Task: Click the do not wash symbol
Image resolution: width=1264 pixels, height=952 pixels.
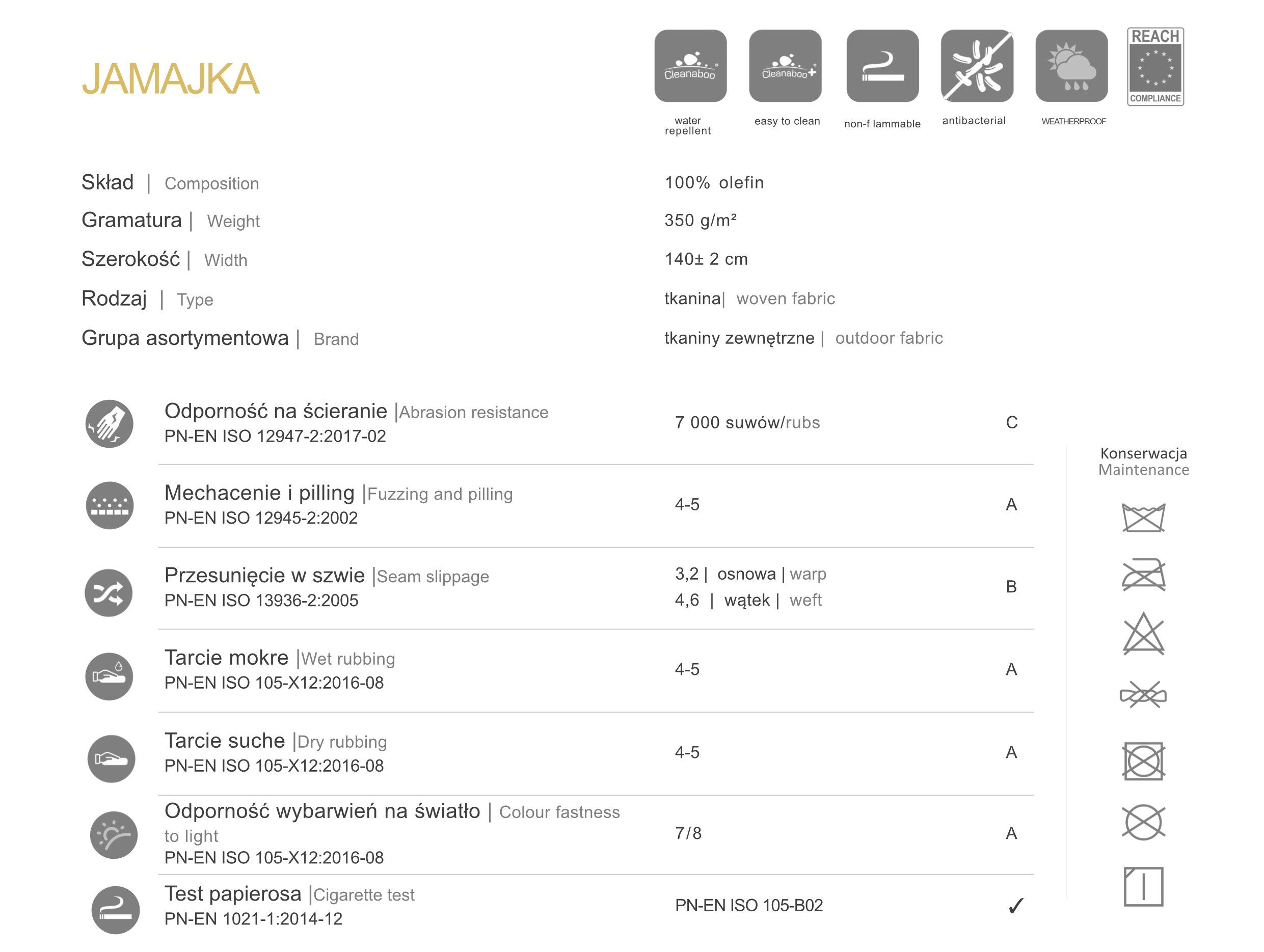Action: pyautogui.click(x=1143, y=518)
